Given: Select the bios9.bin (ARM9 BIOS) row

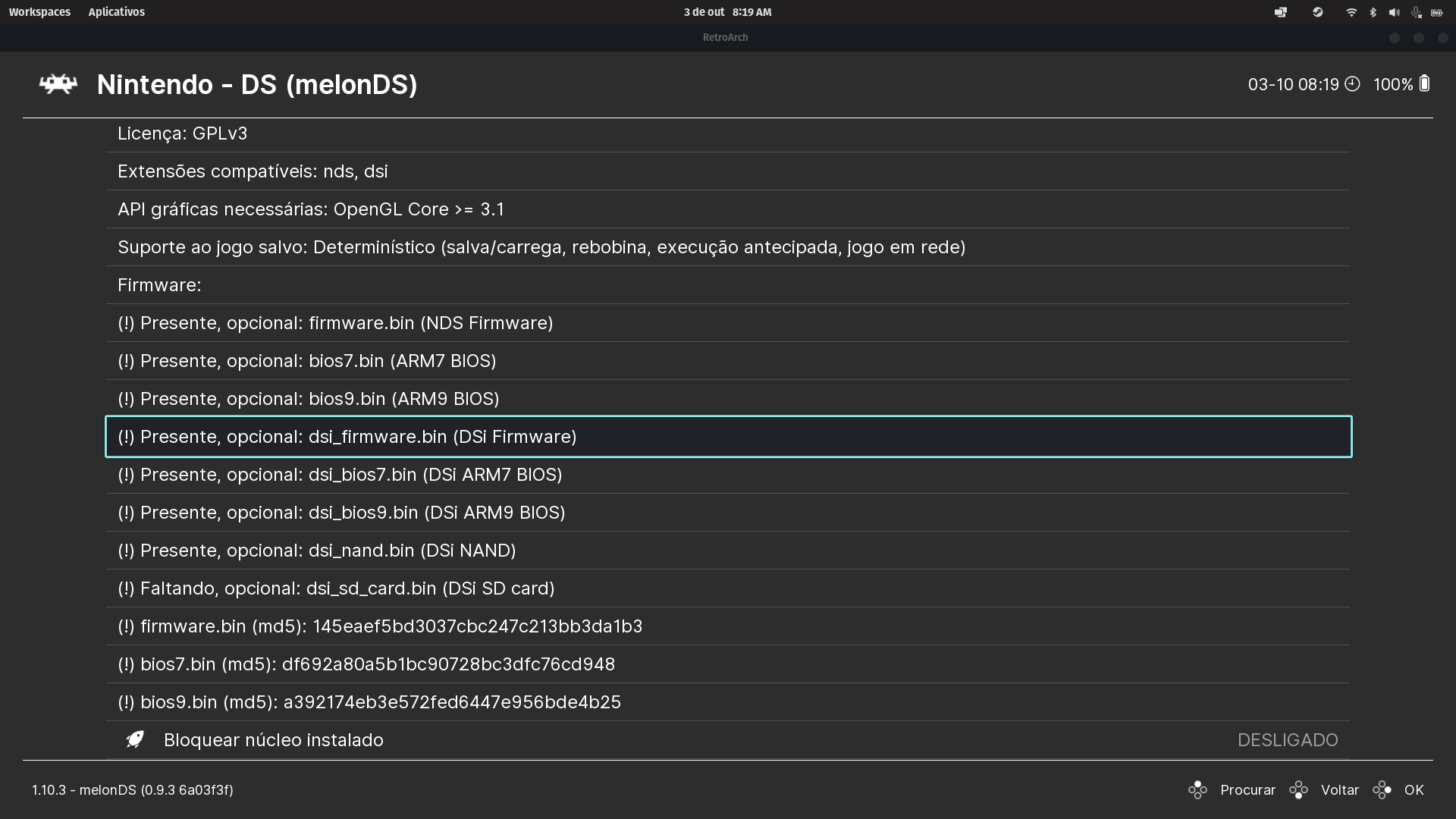Looking at the screenshot, I should (x=728, y=399).
